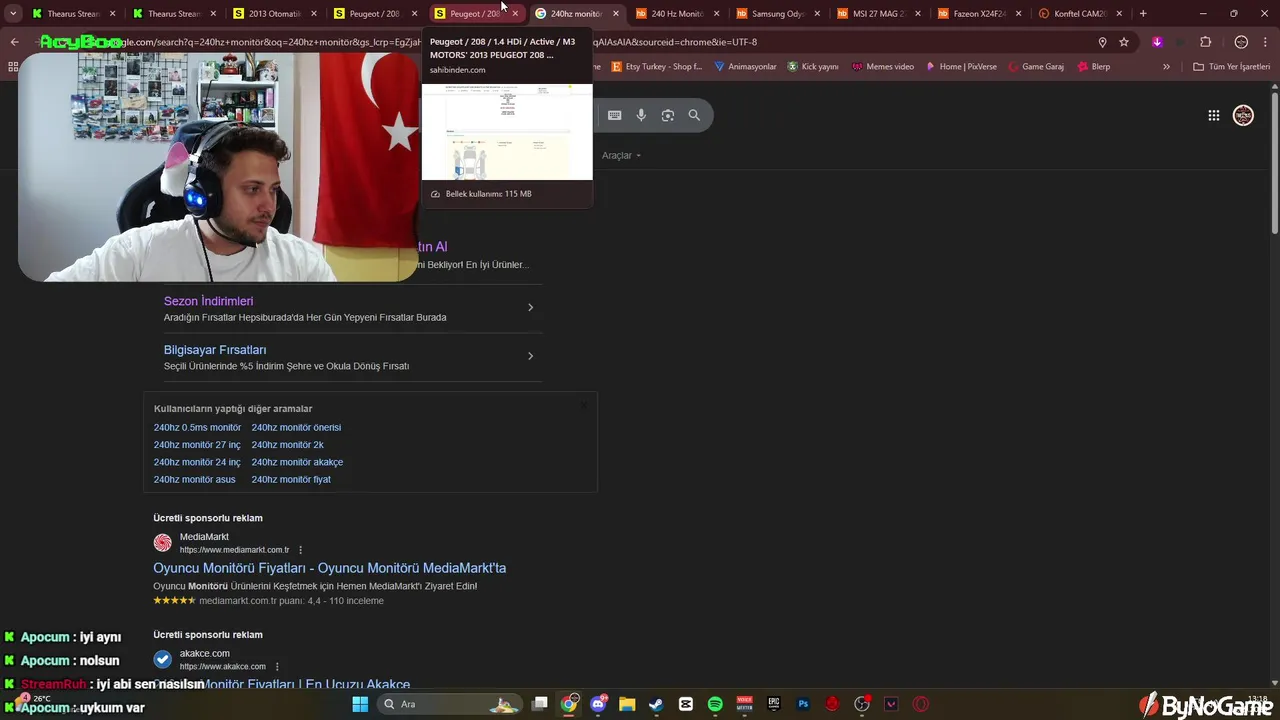Screen dimensions: 1280x720
Task: Submit search with the magnifier icon
Action: coord(694,115)
